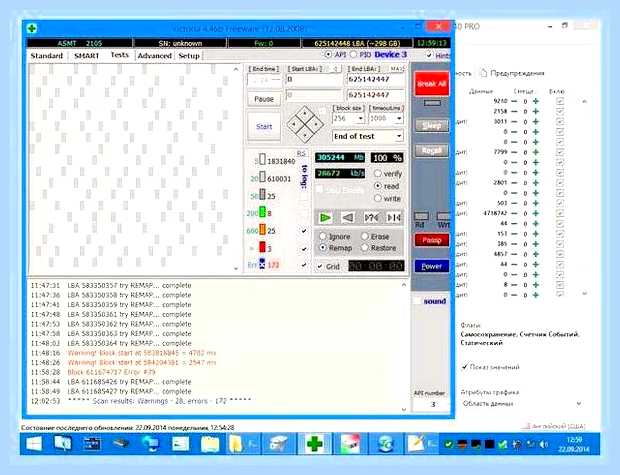Click the Start LBA input field
Image resolution: width=620 pixels, height=475 pixels.
tap(314, 79)
